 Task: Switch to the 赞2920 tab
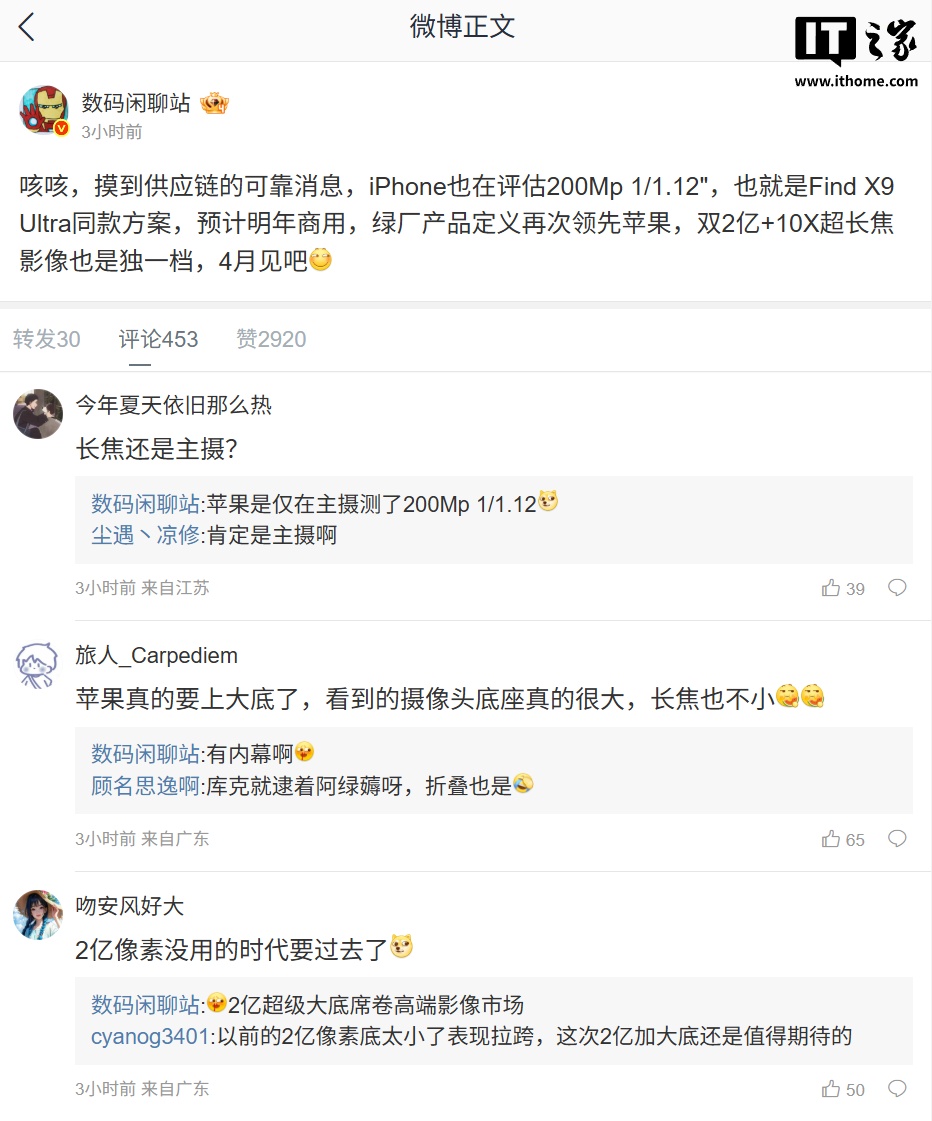tap(270, 339)
